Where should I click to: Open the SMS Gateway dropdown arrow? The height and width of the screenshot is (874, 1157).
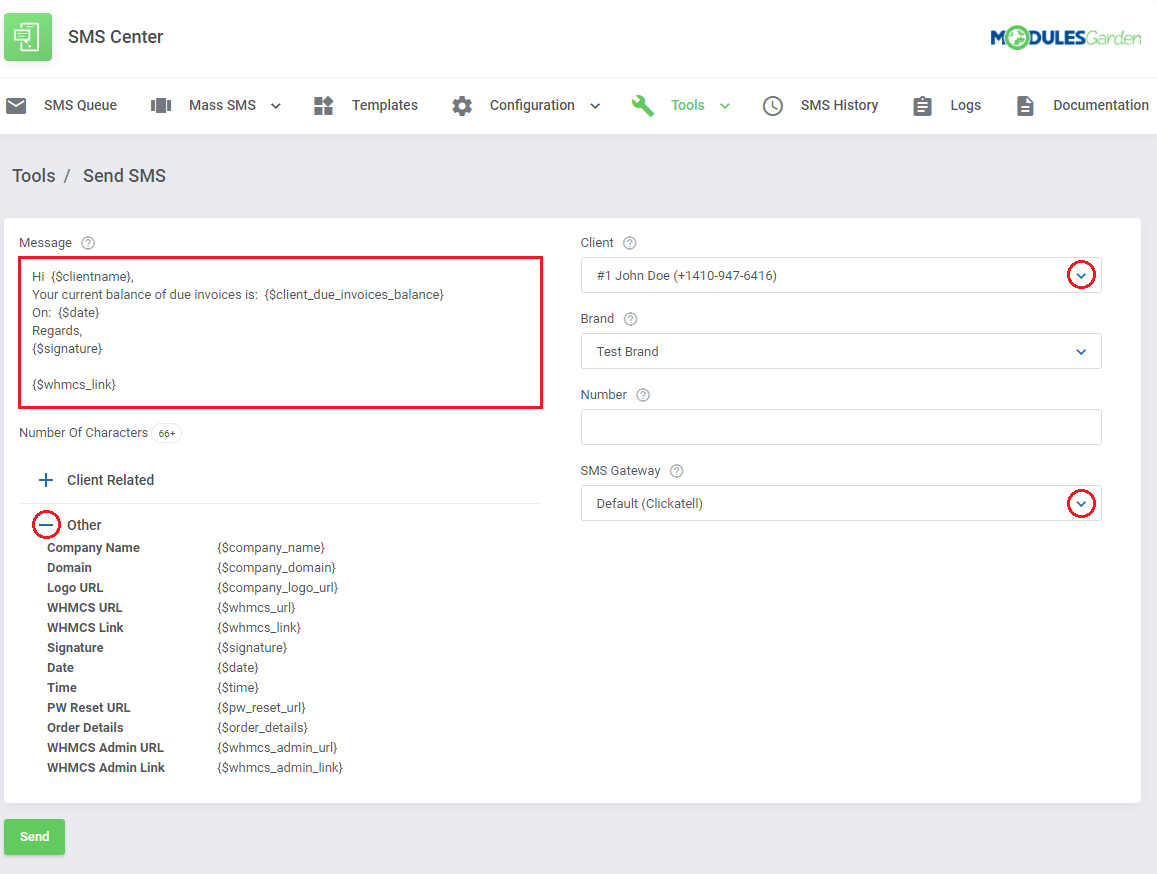click(1081, 504)
